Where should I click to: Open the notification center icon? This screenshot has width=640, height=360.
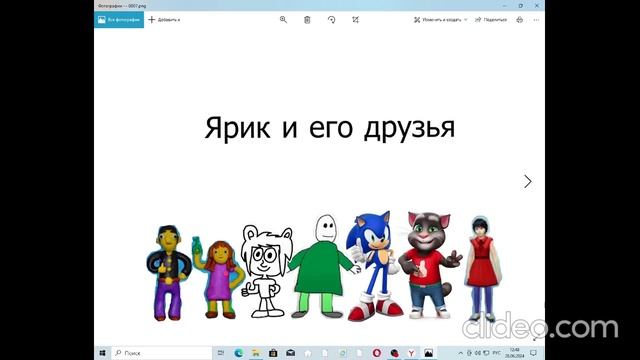point(533,353)
